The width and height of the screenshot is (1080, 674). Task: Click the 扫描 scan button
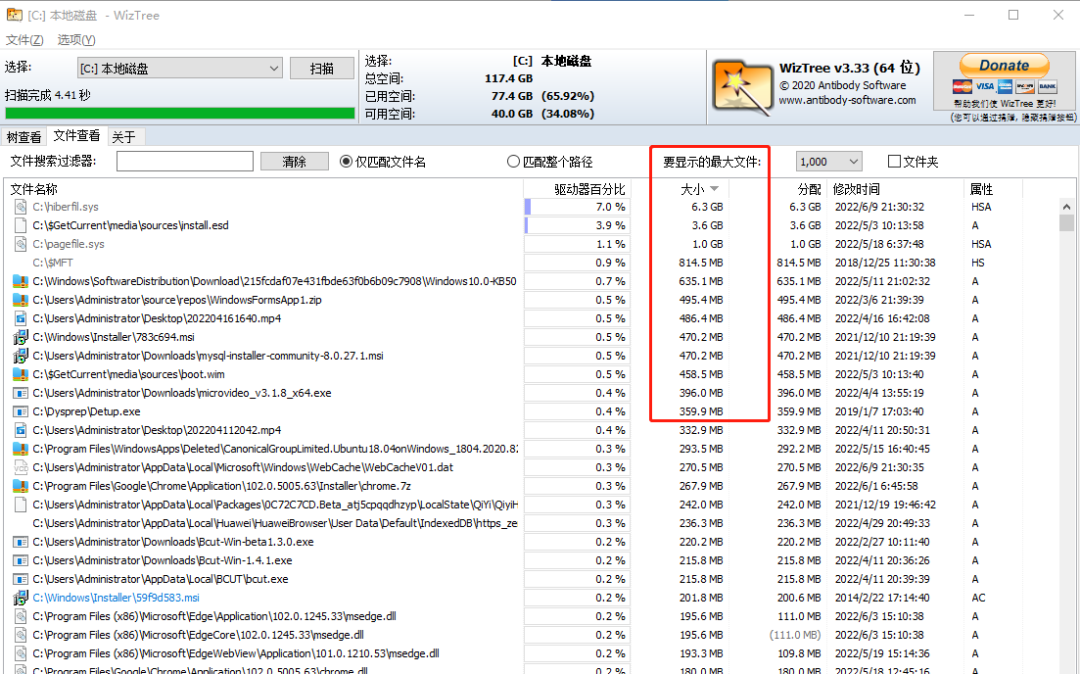[x=322, y=68]
